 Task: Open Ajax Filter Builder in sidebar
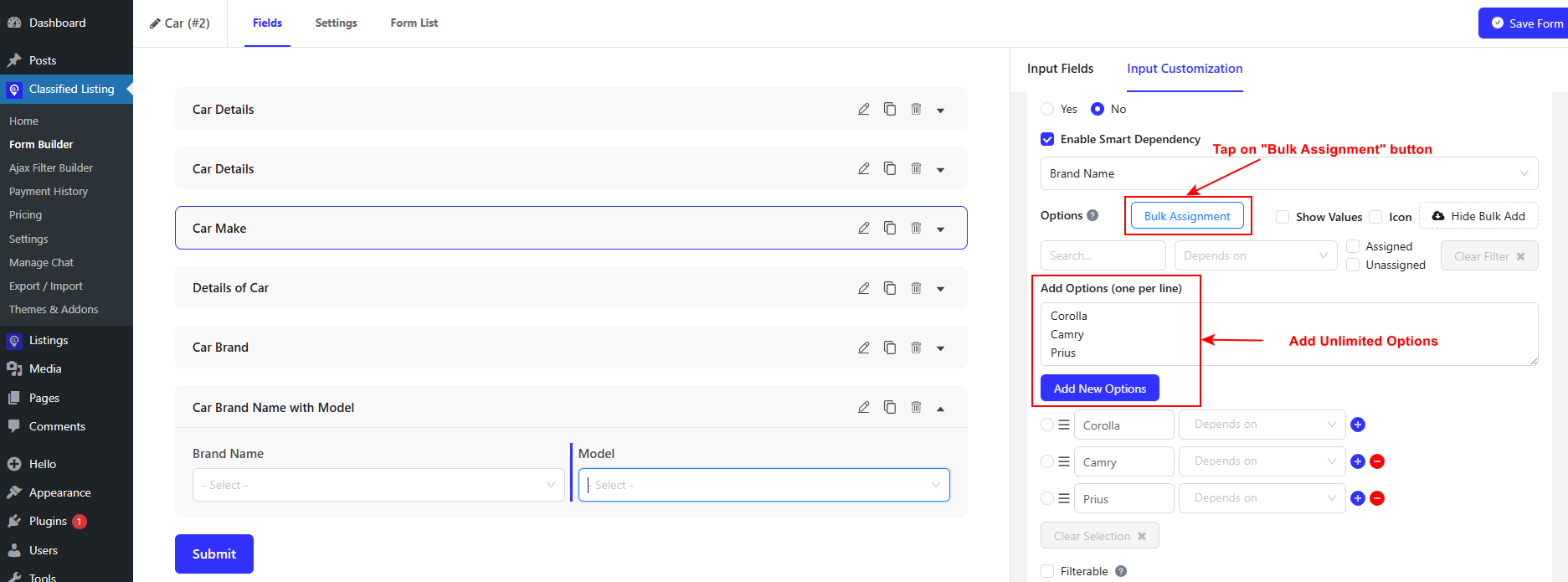tap(51, 167)
